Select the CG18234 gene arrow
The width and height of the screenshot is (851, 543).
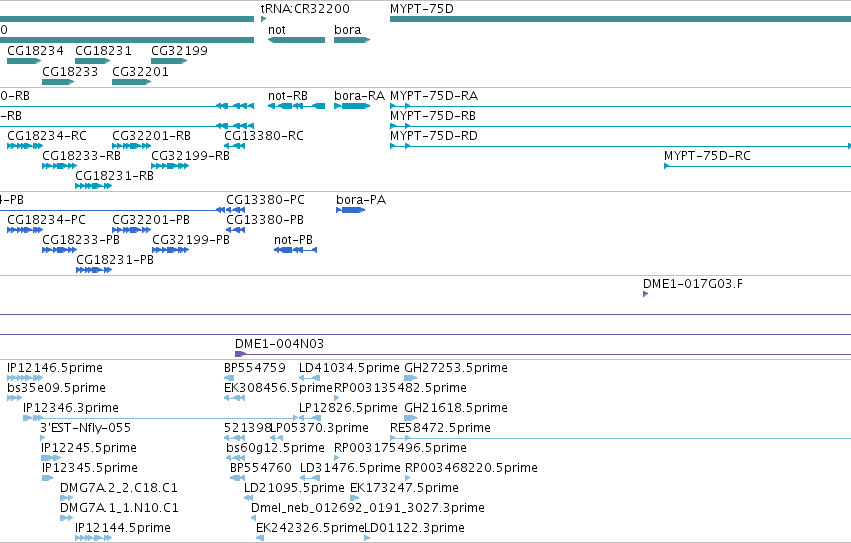(24, 61)
